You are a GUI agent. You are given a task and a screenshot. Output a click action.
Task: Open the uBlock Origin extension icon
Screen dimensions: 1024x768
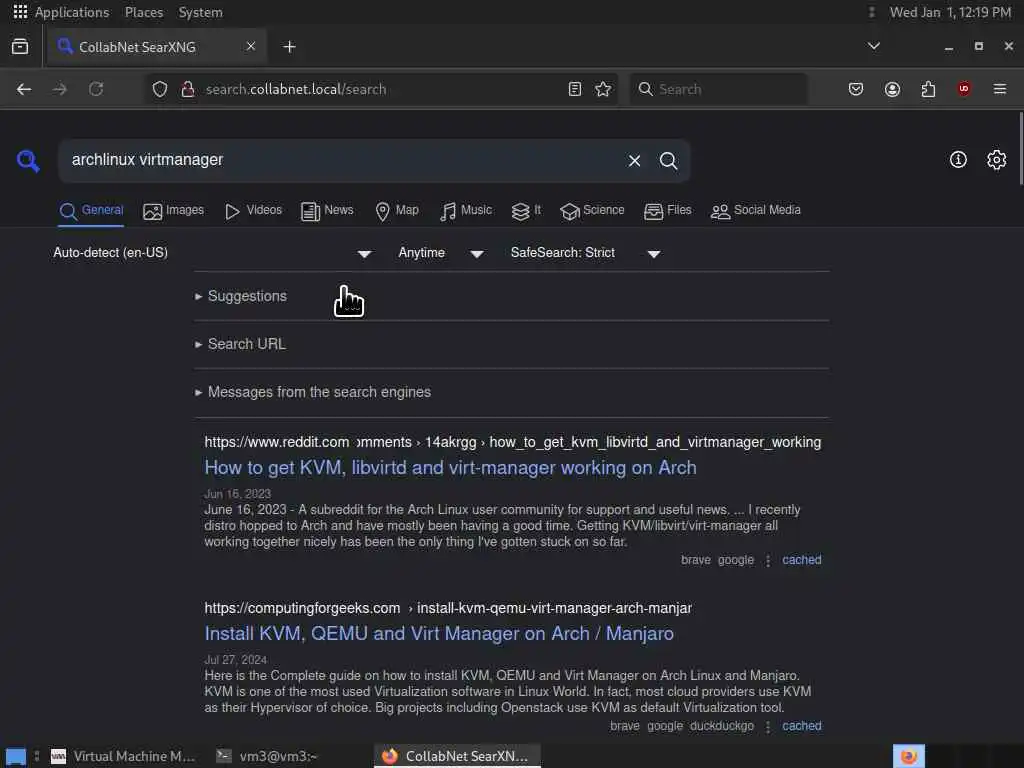(964, 89)
